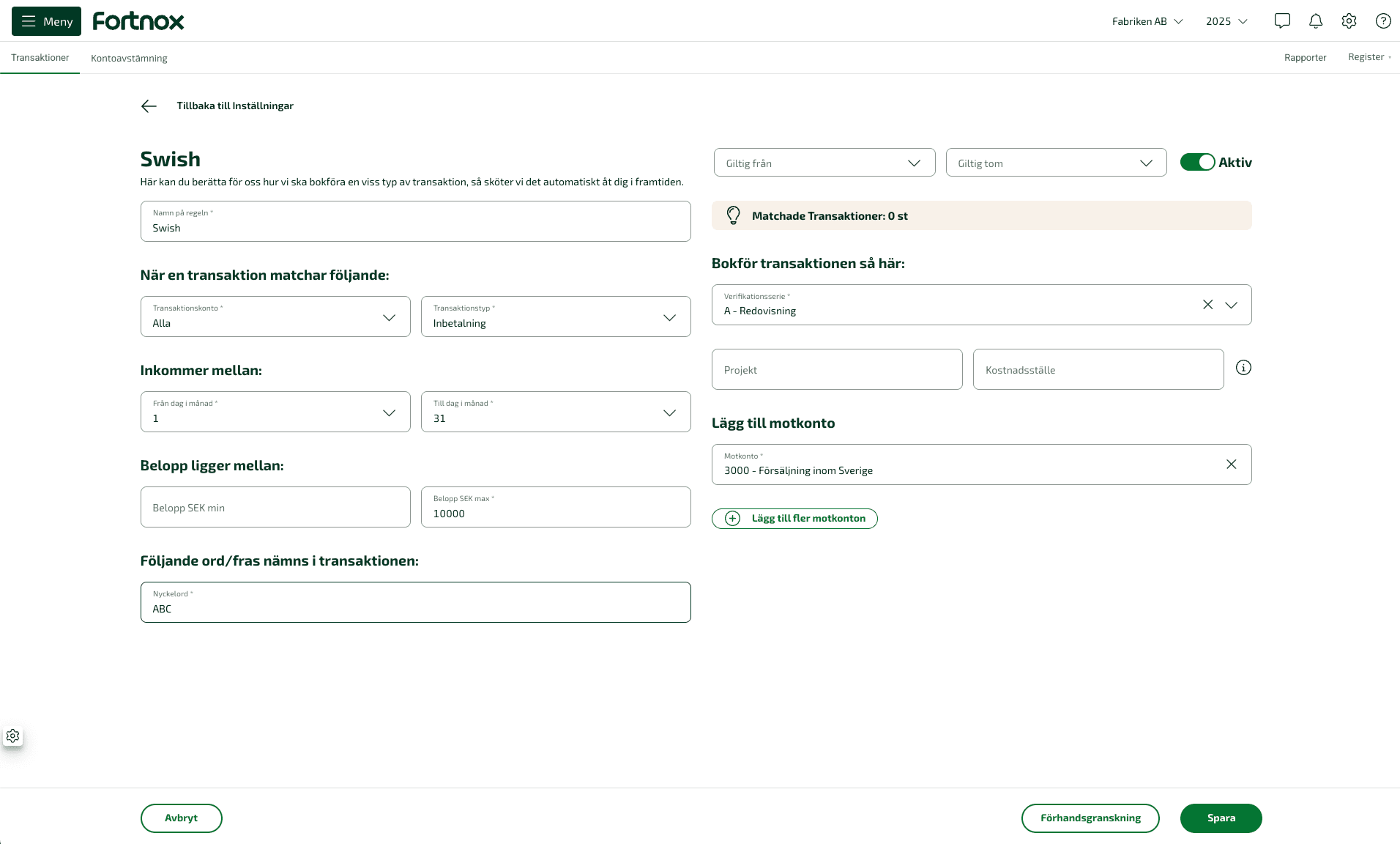Image resolution: width=1400 pixels, height=844 pixels.
Task: Clear the Verifikationsserie selection
Action: pos(1207,305)
